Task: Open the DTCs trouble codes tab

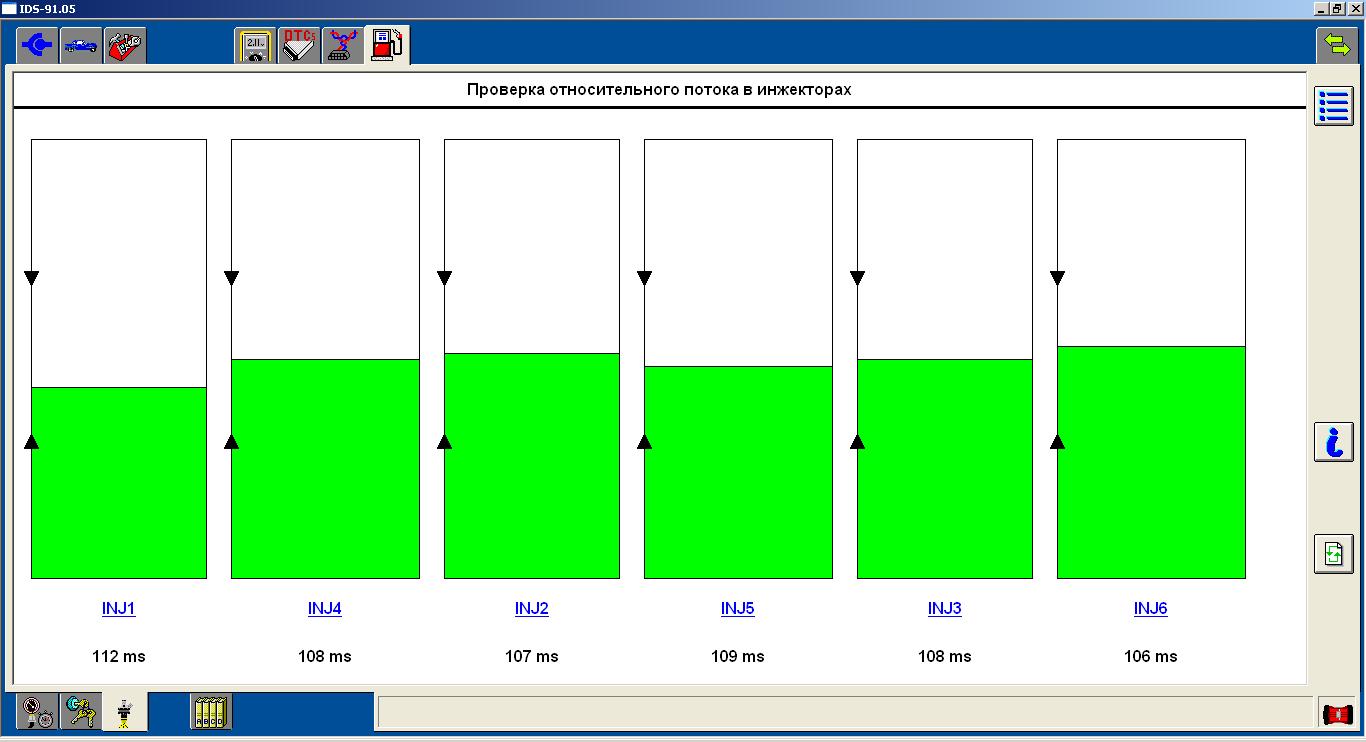Action: [x=299, y=46]
